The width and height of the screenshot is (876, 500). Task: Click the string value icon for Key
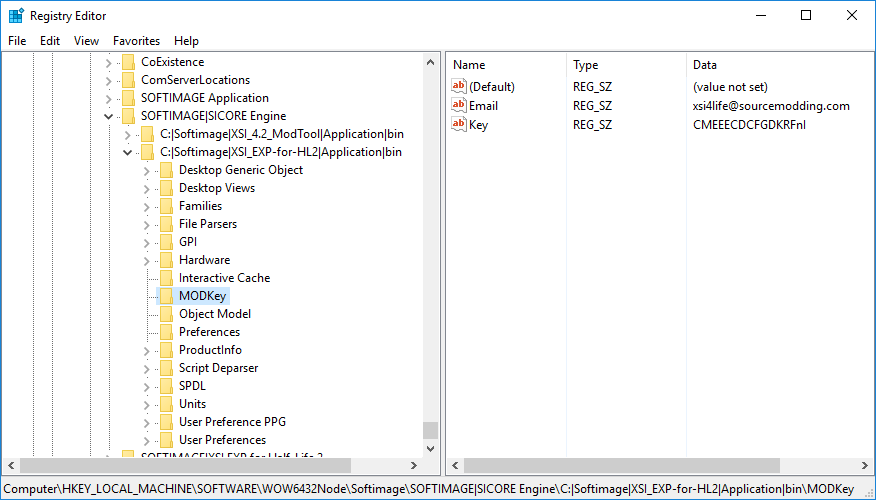pyautogui.click(x=459, y=124)
